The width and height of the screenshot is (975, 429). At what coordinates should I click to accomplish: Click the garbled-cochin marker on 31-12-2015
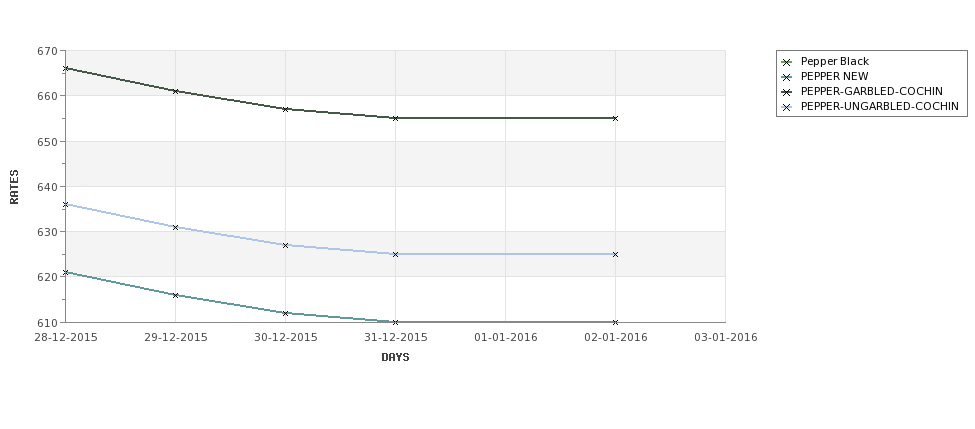395,118
